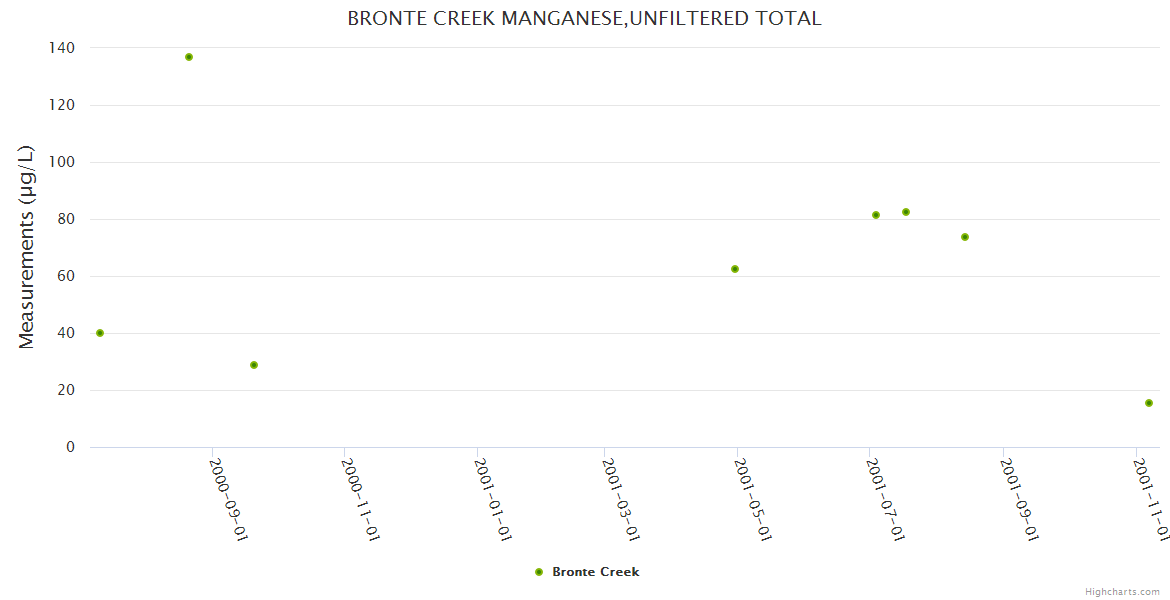Image resolution: width=1170 pixels, height=600 pixels.
Task: Select the early July 2001 point near 81 µg/L
Action: pyautogui.click(x=876, y=215)
